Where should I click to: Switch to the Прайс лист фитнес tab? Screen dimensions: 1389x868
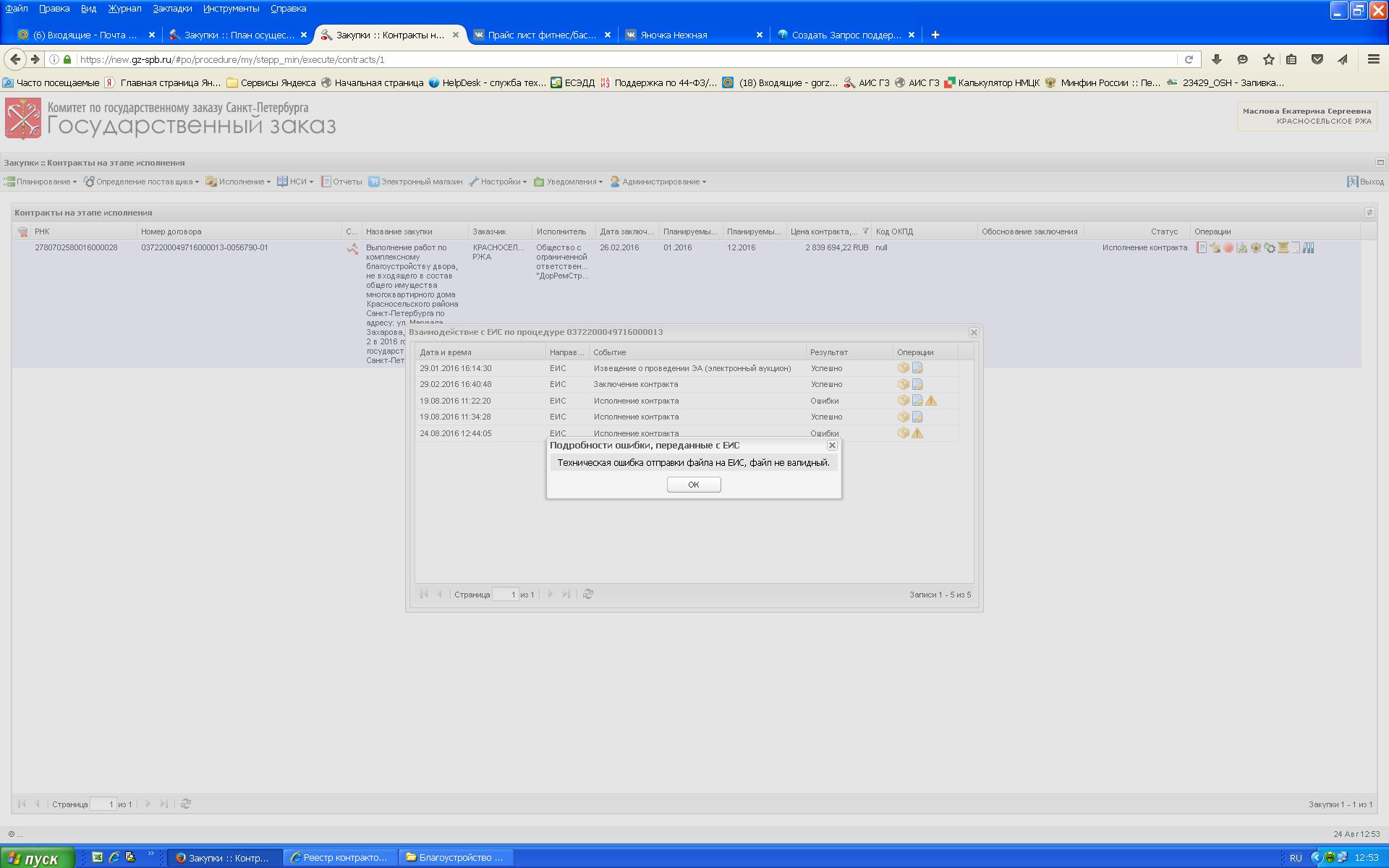(541, 35)
